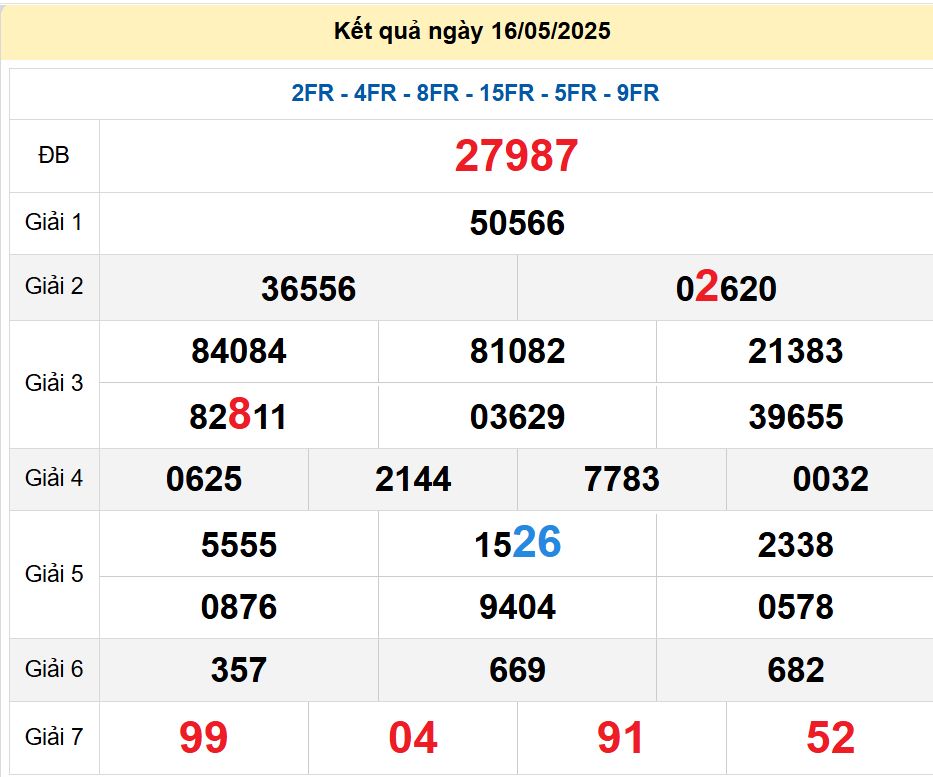Click the highlighted number 02620

724,289
